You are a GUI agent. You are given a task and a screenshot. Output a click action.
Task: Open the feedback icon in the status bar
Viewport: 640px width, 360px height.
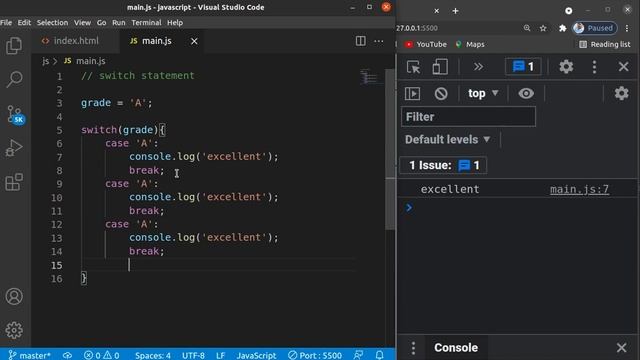click(358, 355)
